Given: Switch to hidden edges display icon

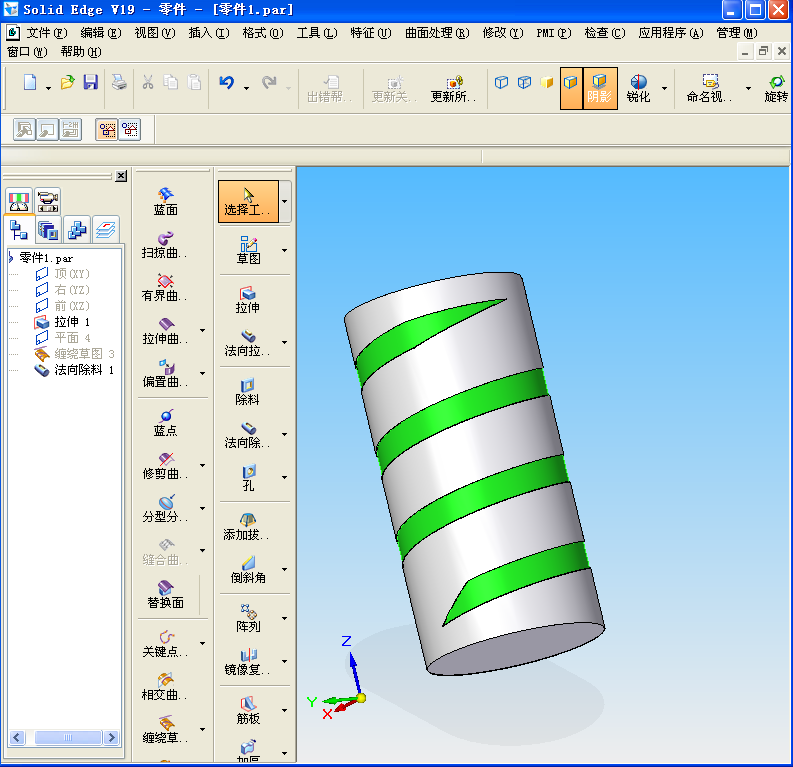Looking at the screenshot, I should (x=524, y=82).
